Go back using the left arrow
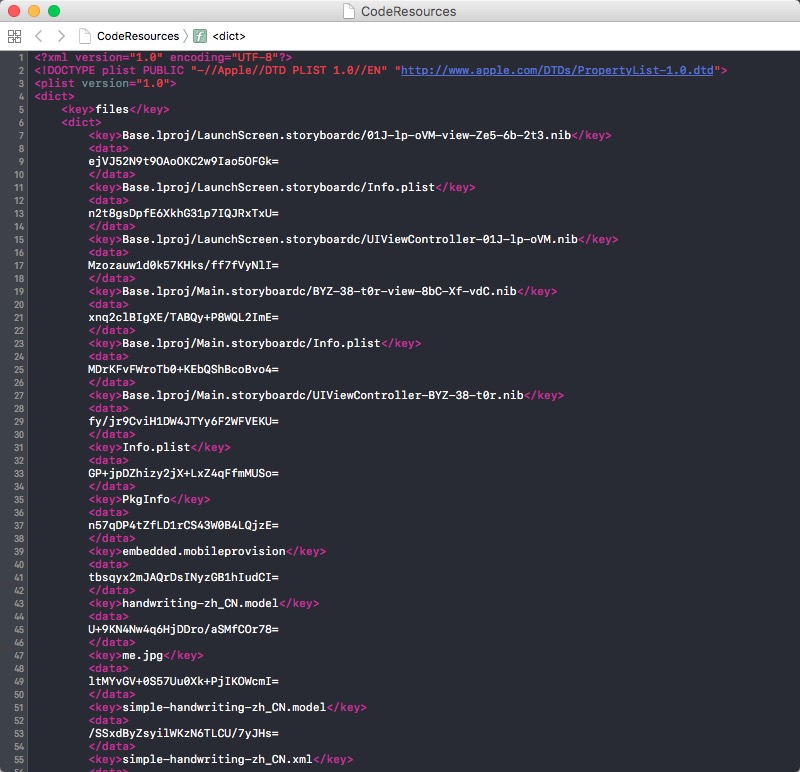The width and height of the screenshot is (800, 772). pos(39,36)
